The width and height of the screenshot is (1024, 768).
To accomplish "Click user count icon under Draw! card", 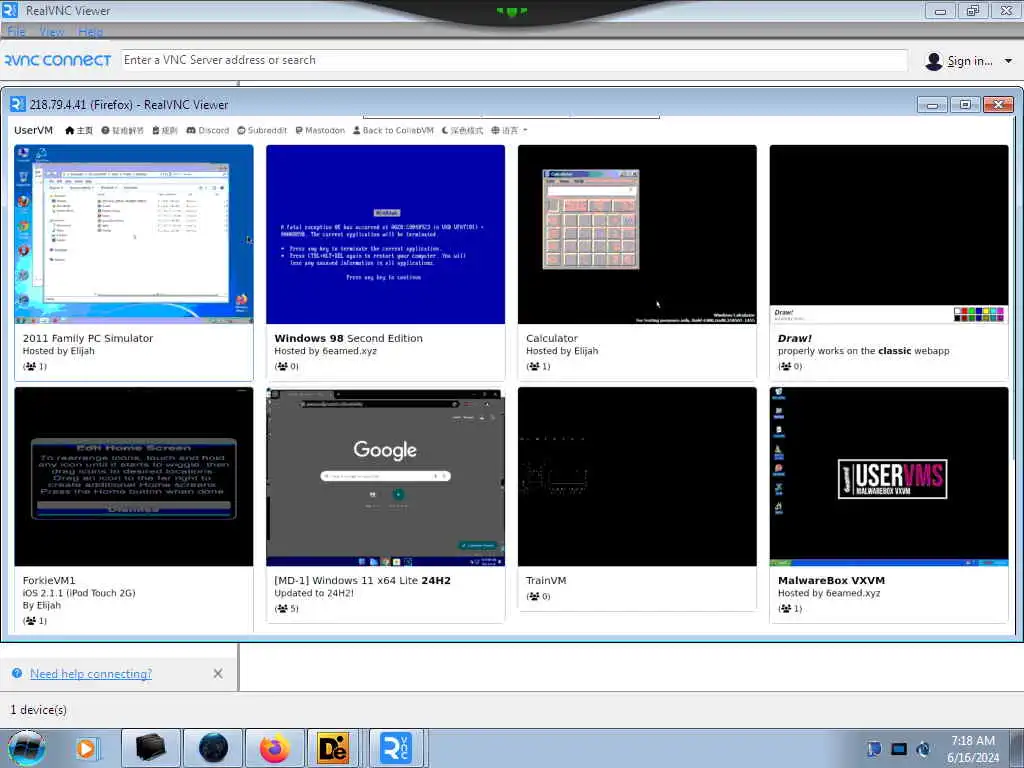I will [x=786, y=366].
